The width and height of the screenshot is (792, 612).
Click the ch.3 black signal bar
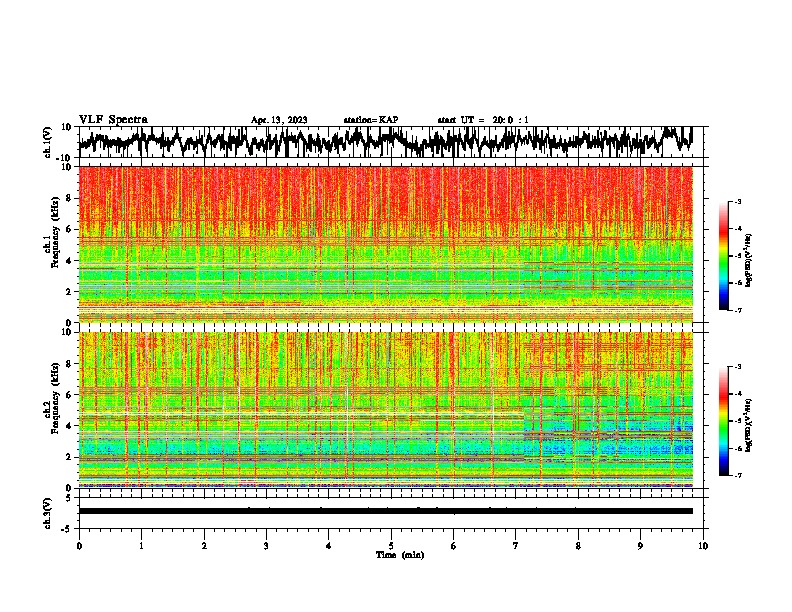click(385, 511)
